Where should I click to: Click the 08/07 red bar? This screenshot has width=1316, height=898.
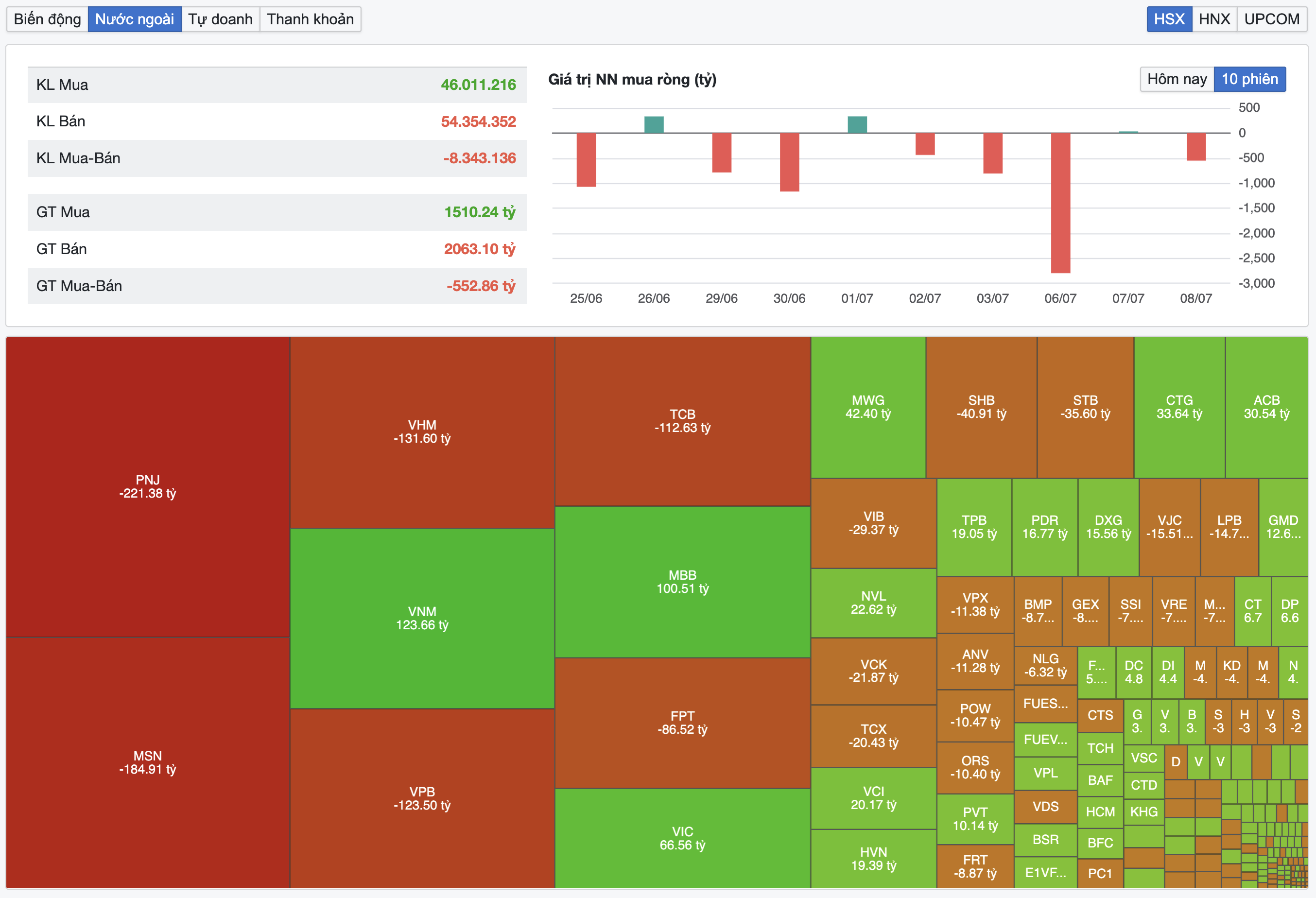coord(1196,147)
